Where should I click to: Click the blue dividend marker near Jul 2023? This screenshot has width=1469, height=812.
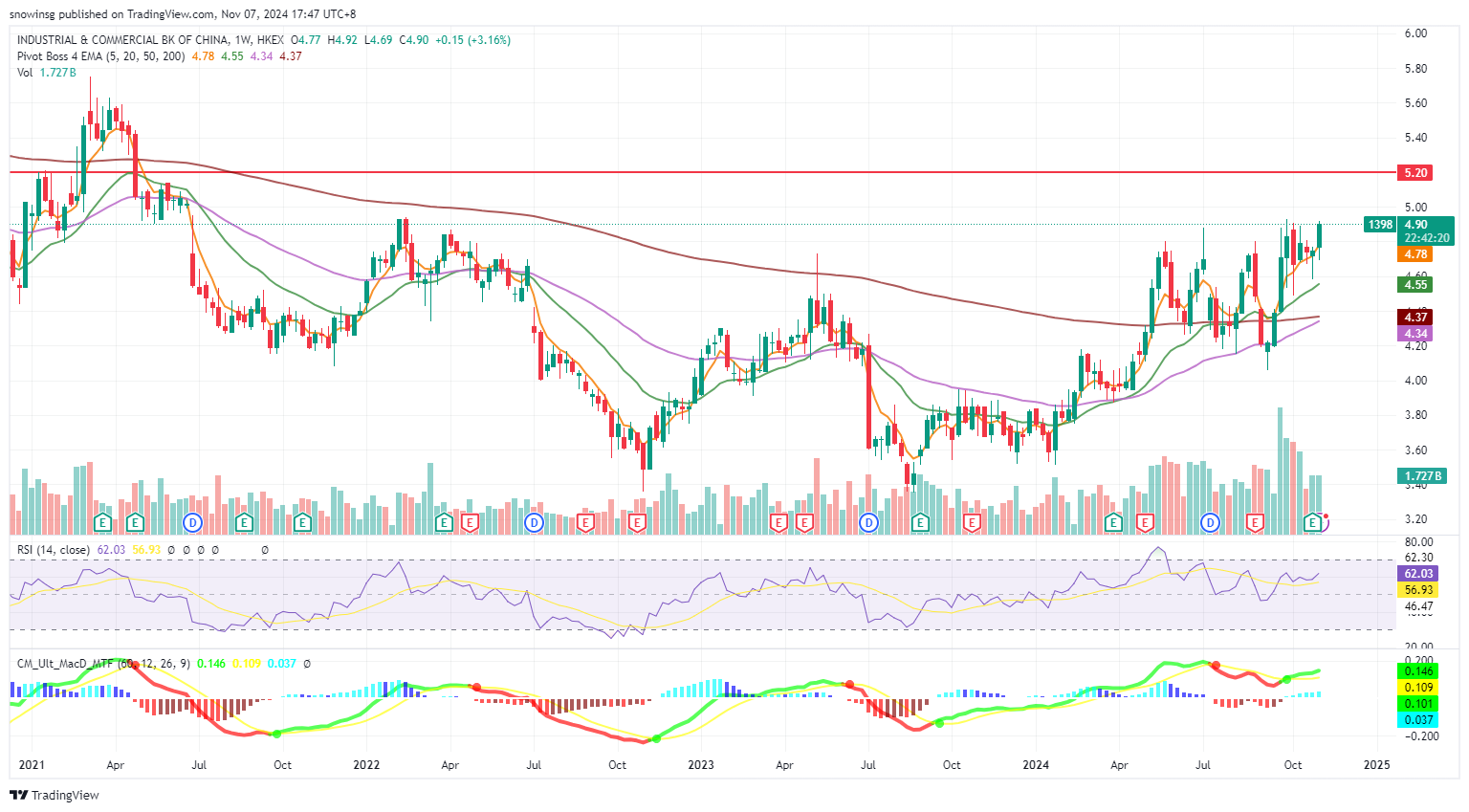click(x=868, y=522)
